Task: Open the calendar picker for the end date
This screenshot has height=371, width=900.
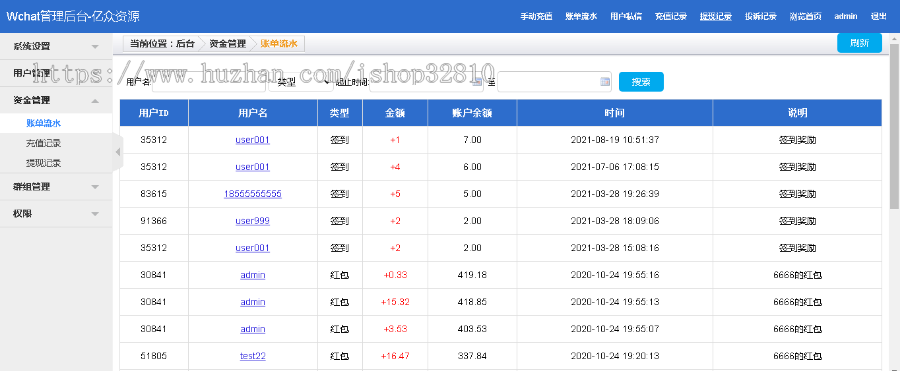Action: point(605,82)
